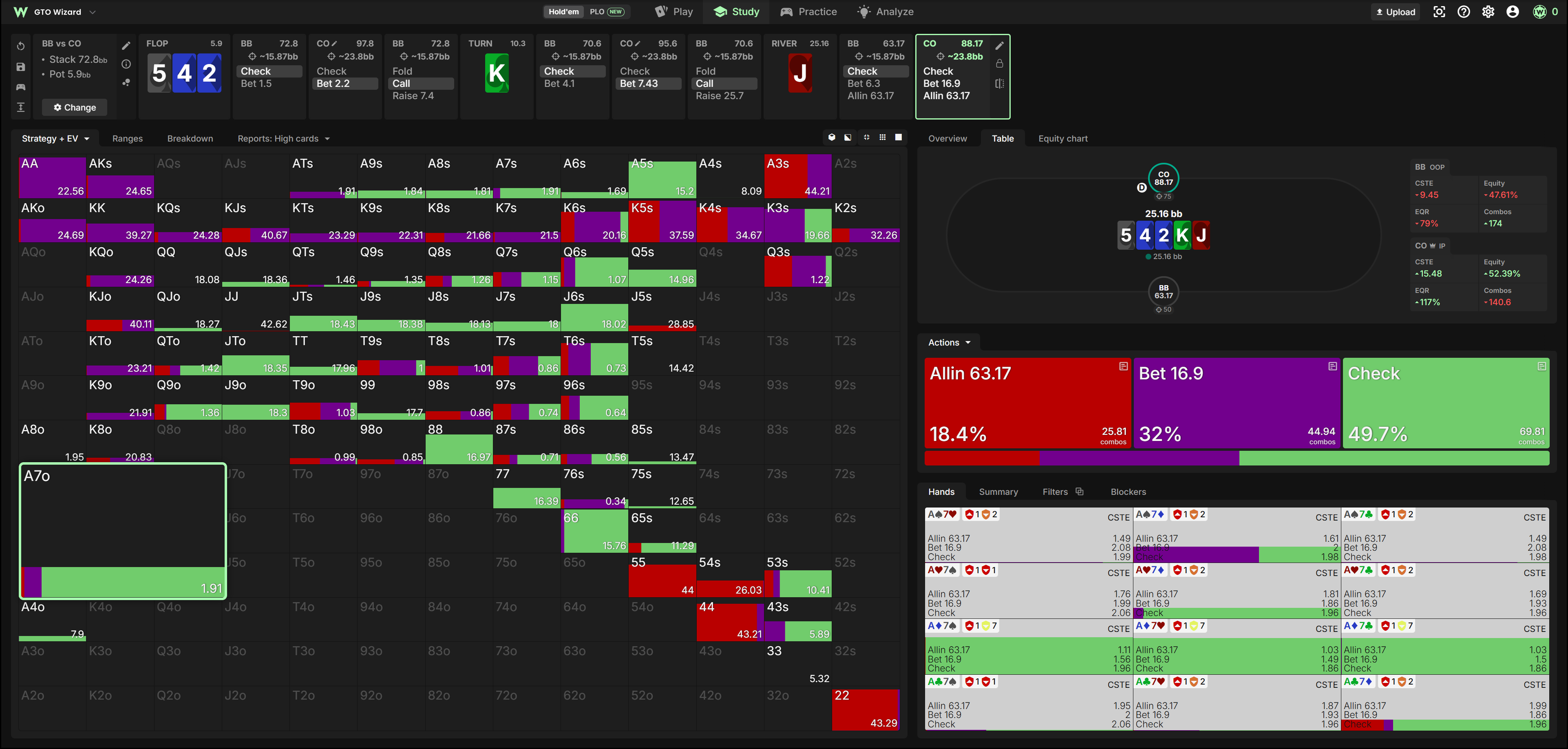Click the Change button
The width and height of the screenshot is (1568, 749).
pyautogui.click(x=74, y=107)
